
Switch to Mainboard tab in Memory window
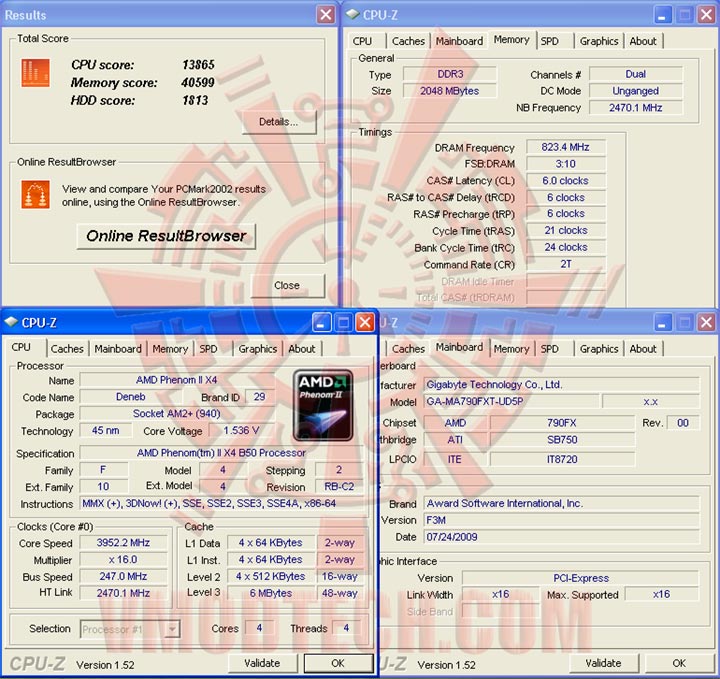pos(459,41)
